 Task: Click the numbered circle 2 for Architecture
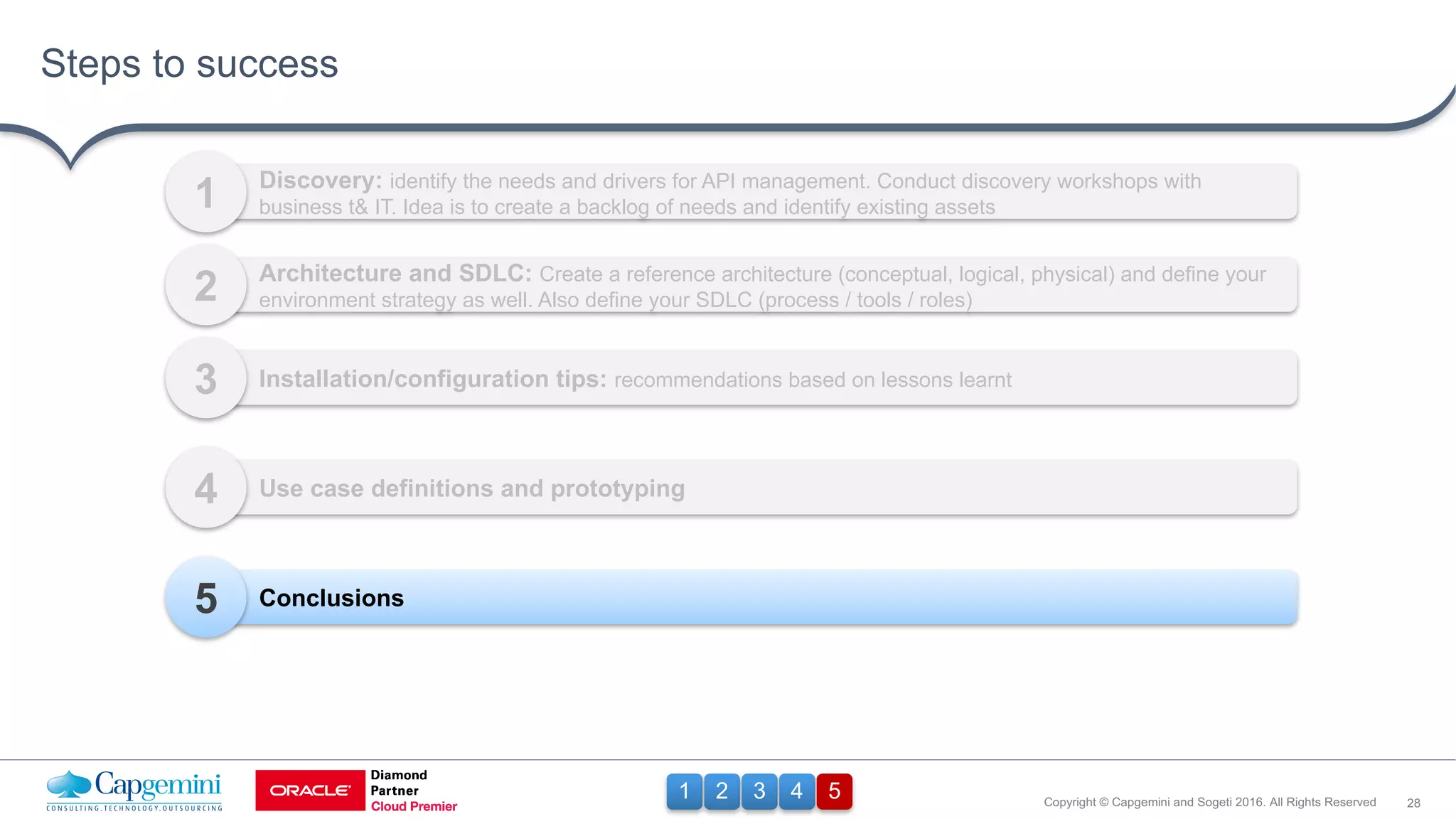click(x=205, y=286)
